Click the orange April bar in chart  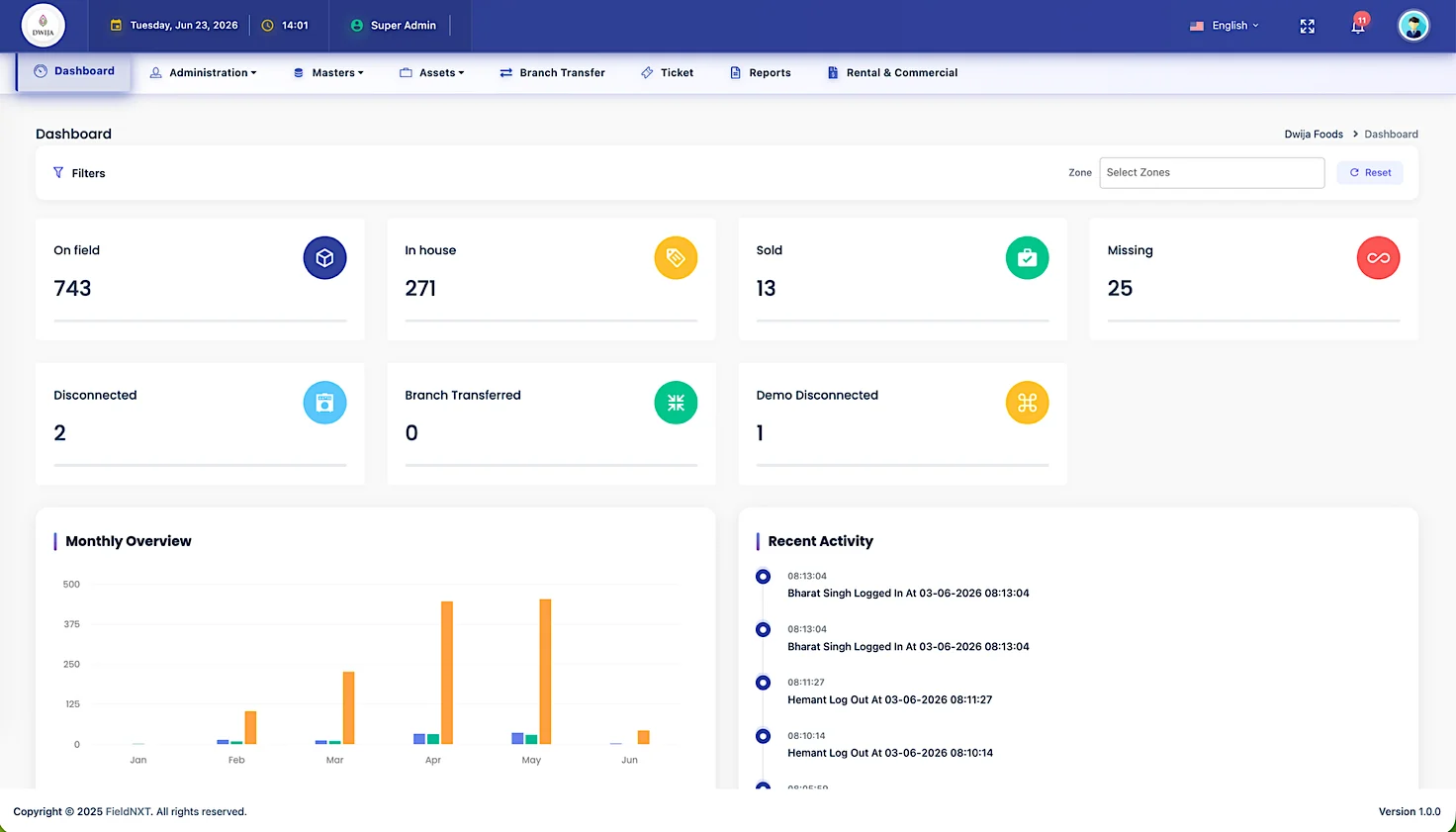447,673
